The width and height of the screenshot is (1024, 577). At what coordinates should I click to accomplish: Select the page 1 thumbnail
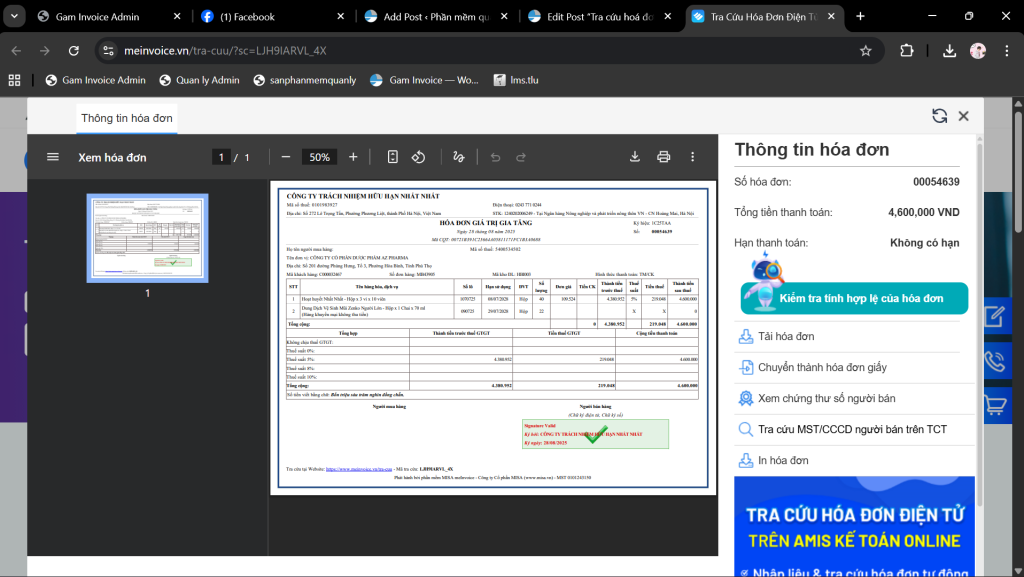tap(147, 237)
